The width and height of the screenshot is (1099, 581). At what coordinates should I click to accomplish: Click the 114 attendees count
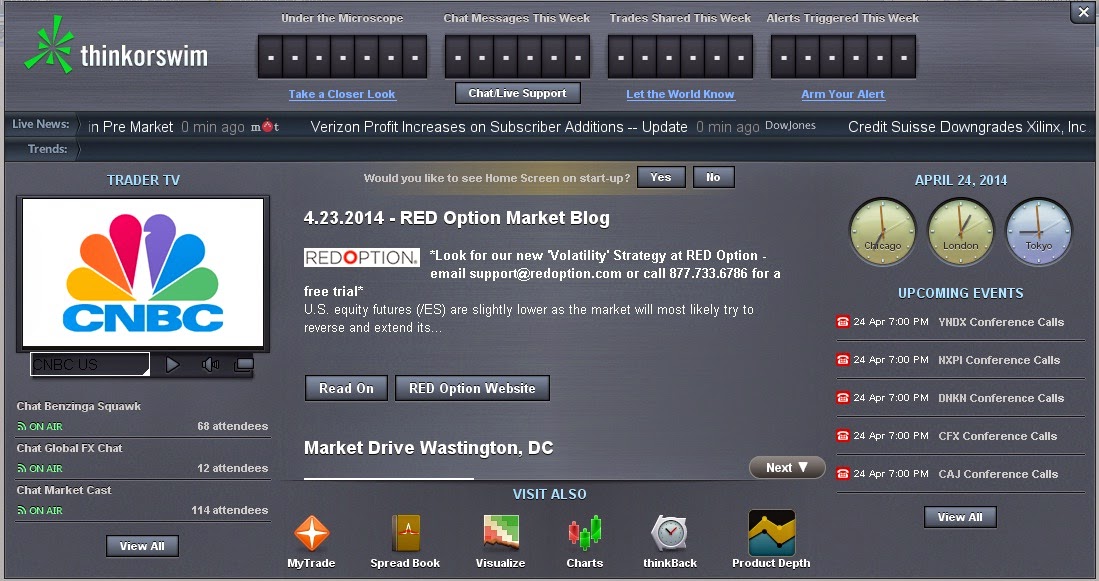coord(230,510)
